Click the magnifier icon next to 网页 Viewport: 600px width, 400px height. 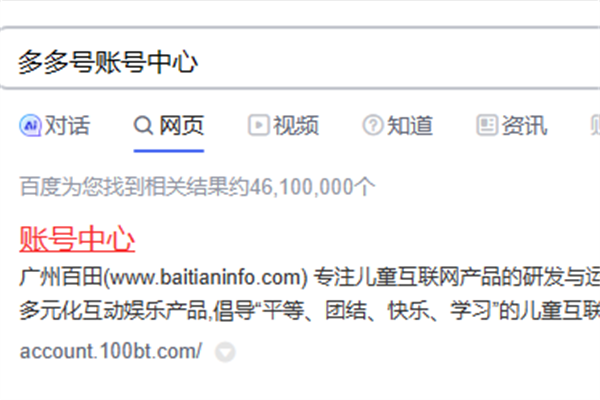click(x=143, y=125)
